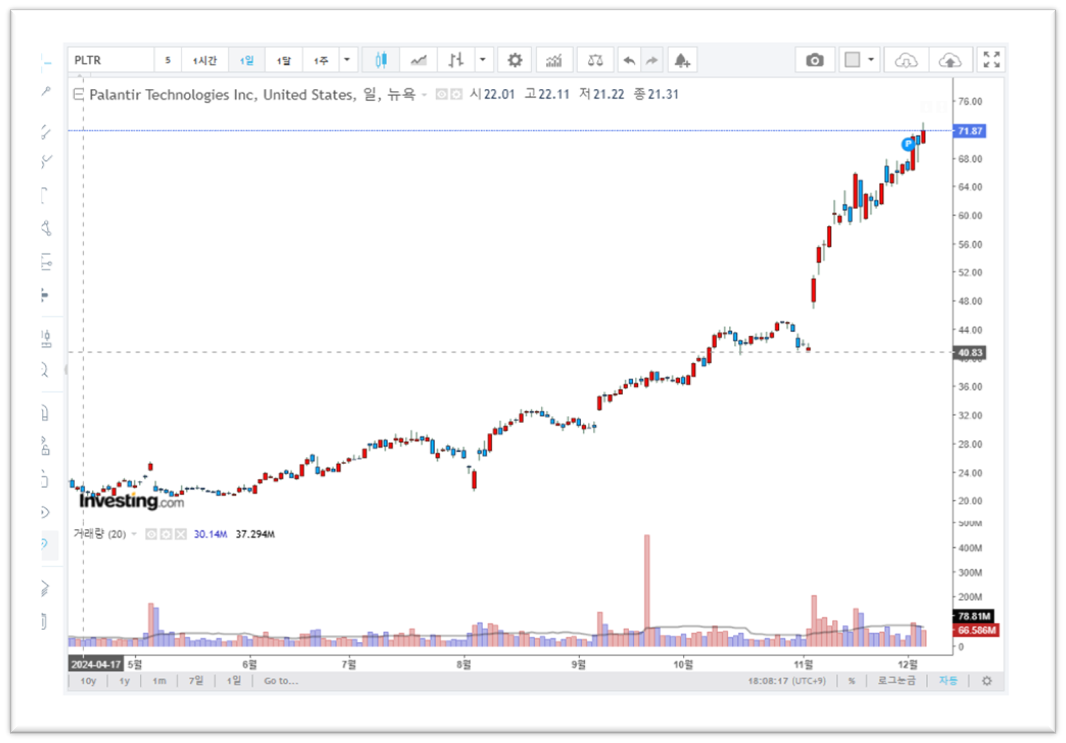Click the PLTR symbol search field
This screenshot has width=1066, height=743.
click(x=111, y=60)
